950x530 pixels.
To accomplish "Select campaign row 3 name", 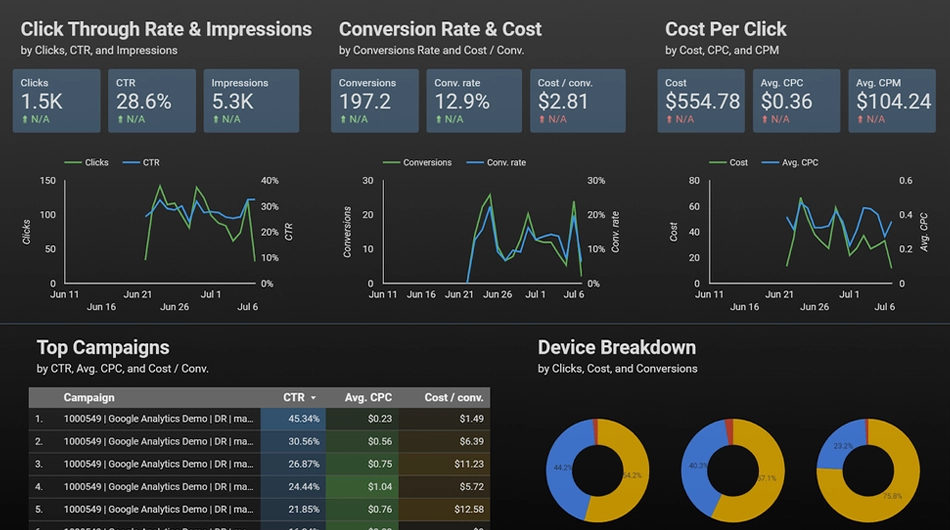I will point(159,464).
